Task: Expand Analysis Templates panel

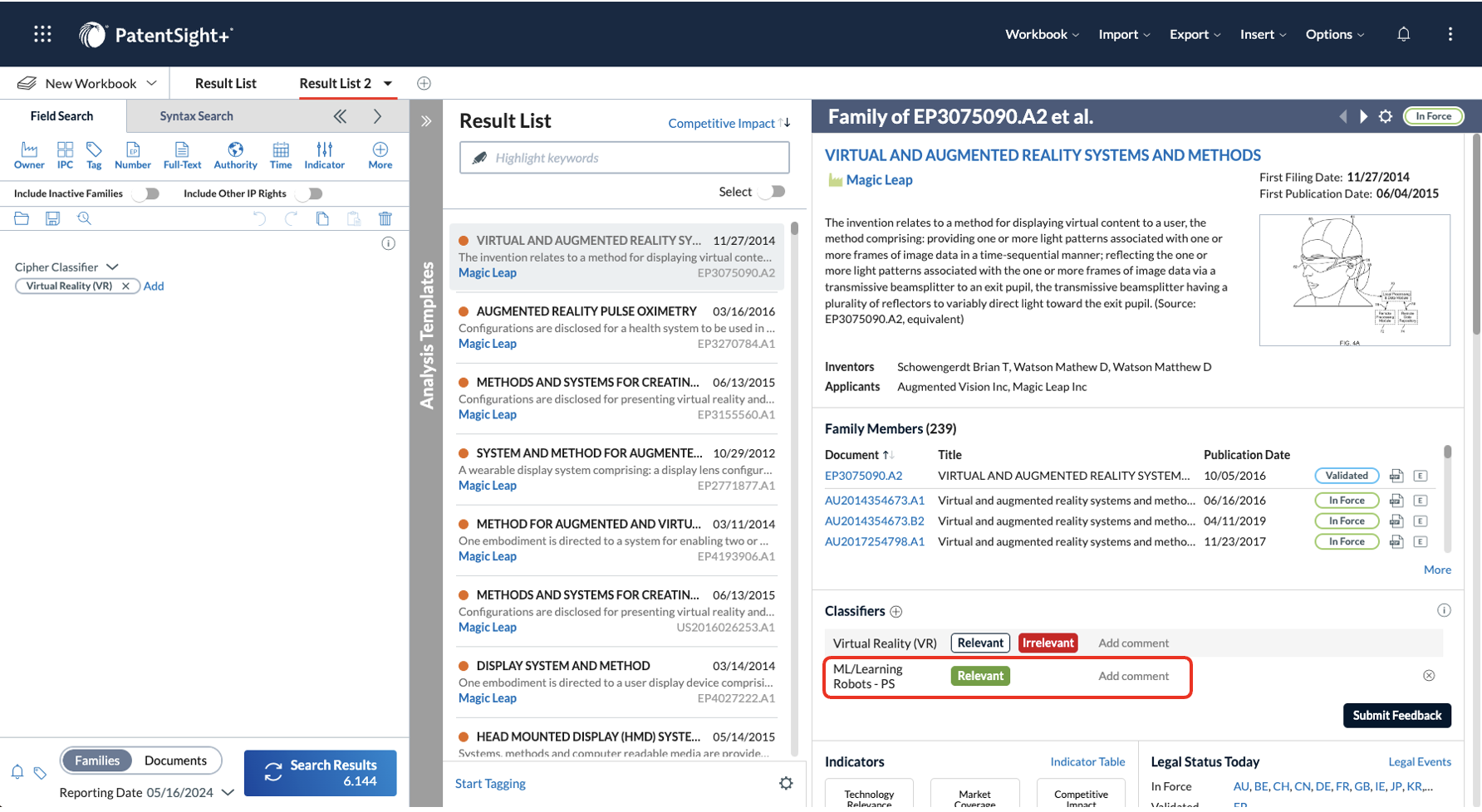Action: pos(426,120)
